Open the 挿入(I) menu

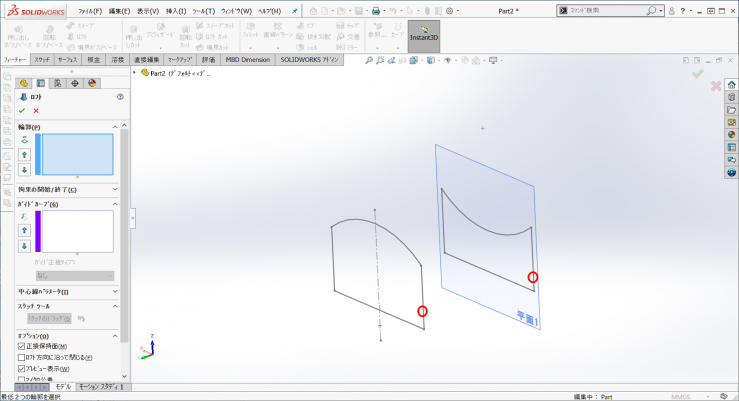point(175,10)
